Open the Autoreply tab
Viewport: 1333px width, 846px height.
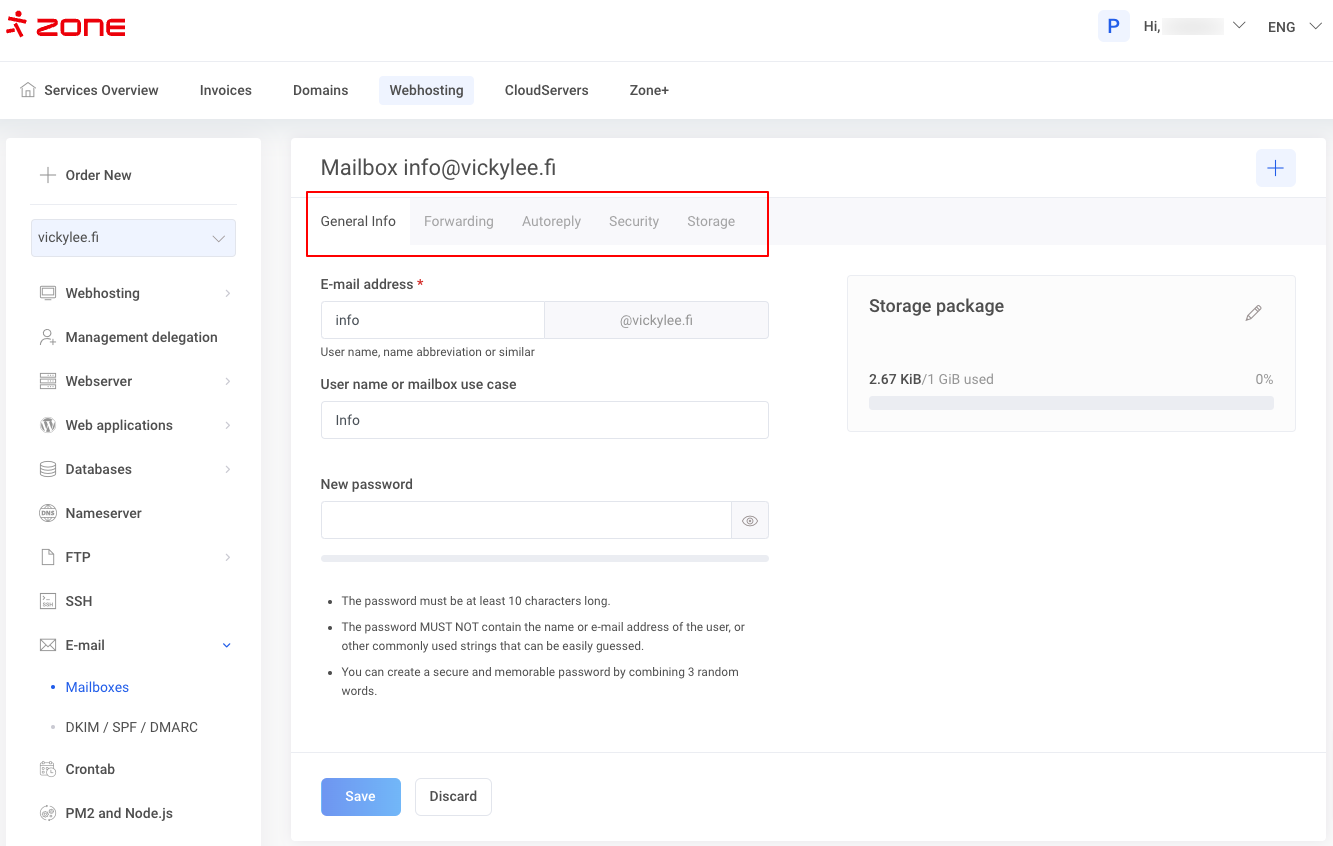551,221
